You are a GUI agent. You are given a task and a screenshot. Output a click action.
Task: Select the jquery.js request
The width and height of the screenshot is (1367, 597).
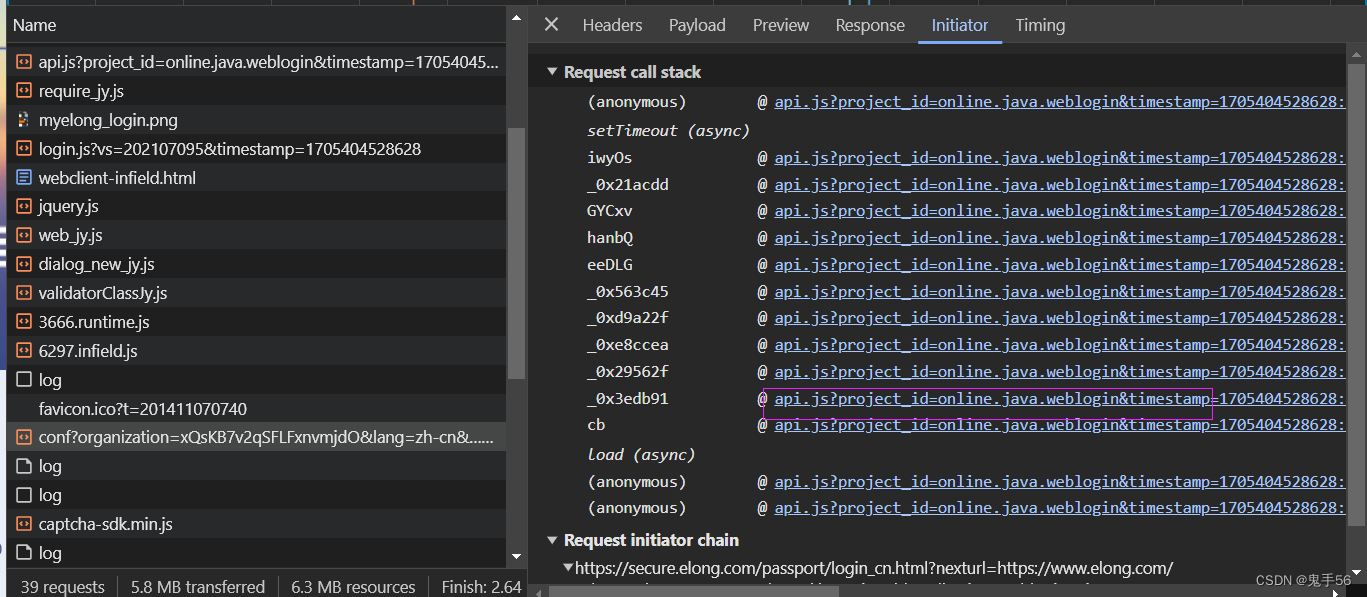click(x=256, y=207)
